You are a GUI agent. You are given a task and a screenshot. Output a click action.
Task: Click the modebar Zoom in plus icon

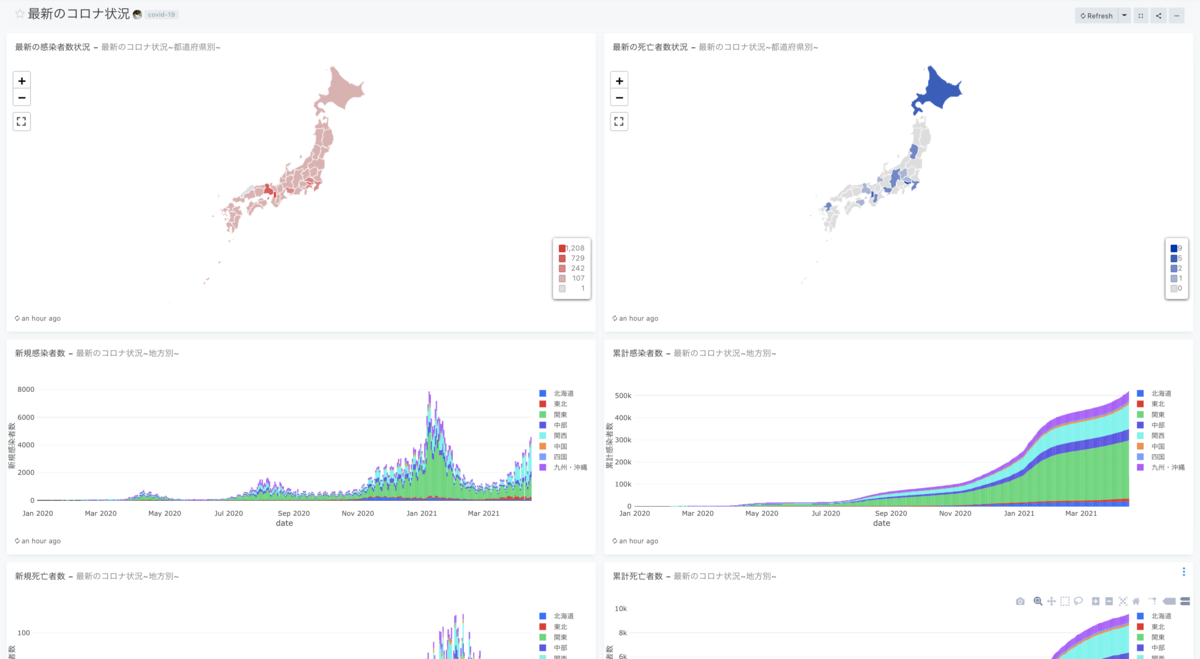[x=1096, y=601]
